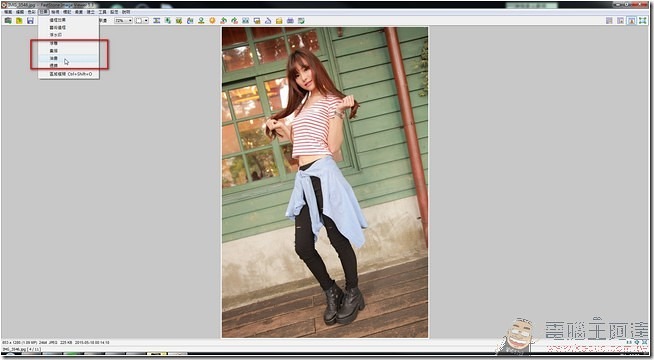Click the displayed photo of the woman
The image size is (654, 360).
click(325, 182)
